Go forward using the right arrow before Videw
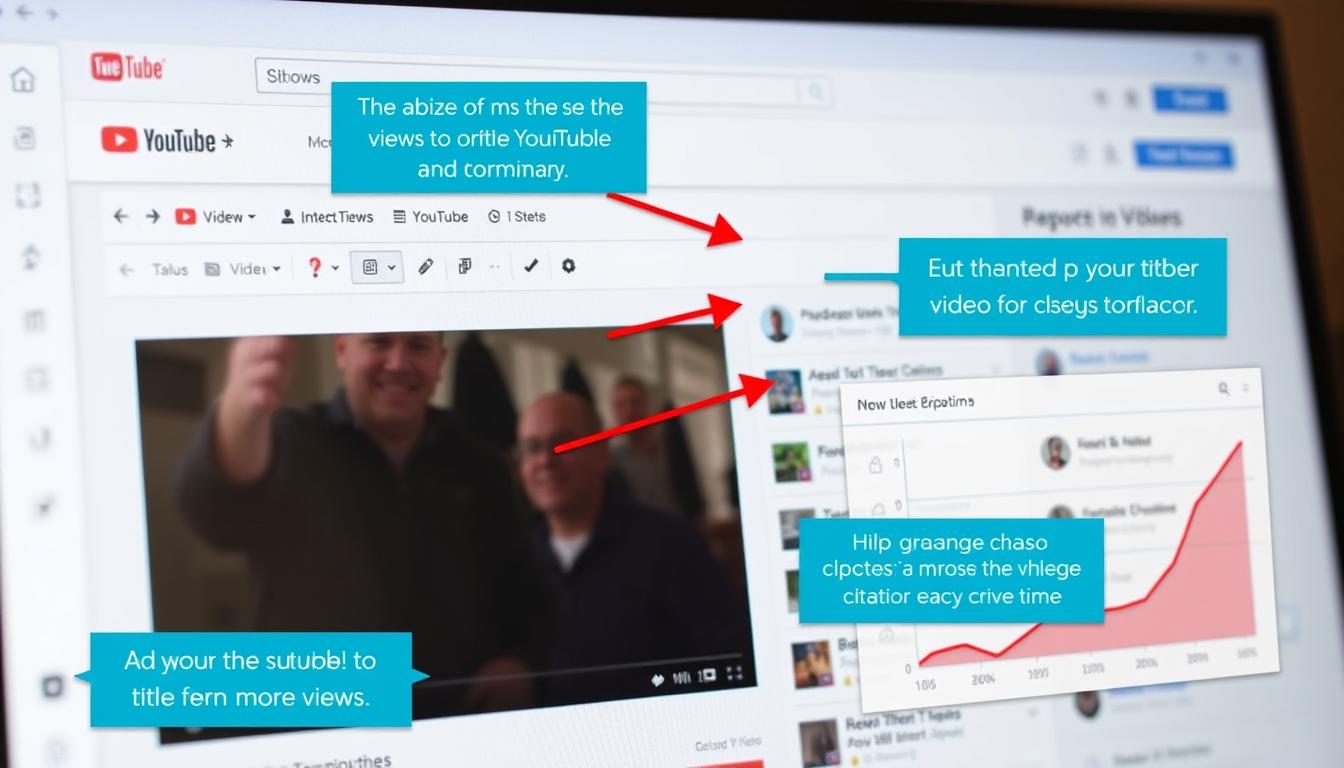 click(152, 216)
